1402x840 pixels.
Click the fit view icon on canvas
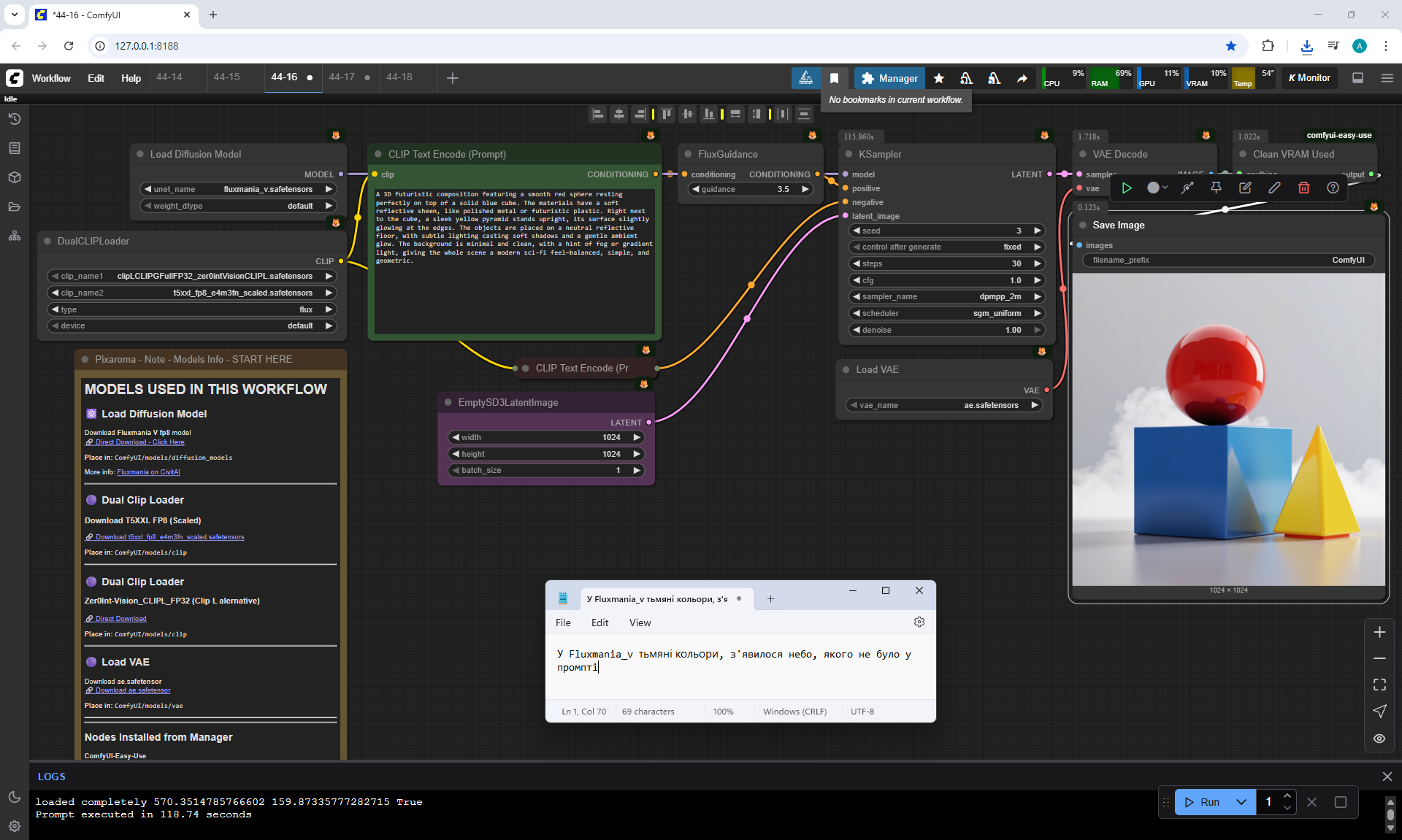[x=1379, y=685]
